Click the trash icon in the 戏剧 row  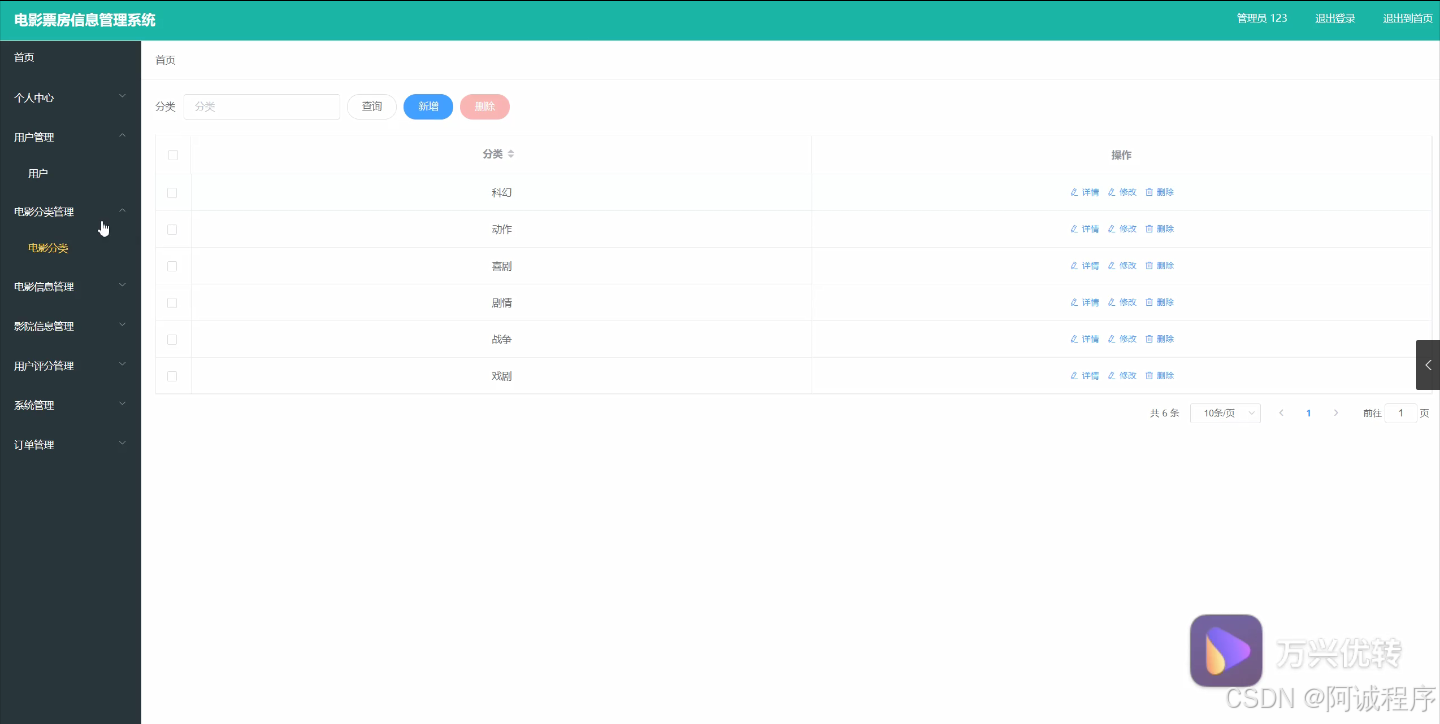coord(1150,375)
